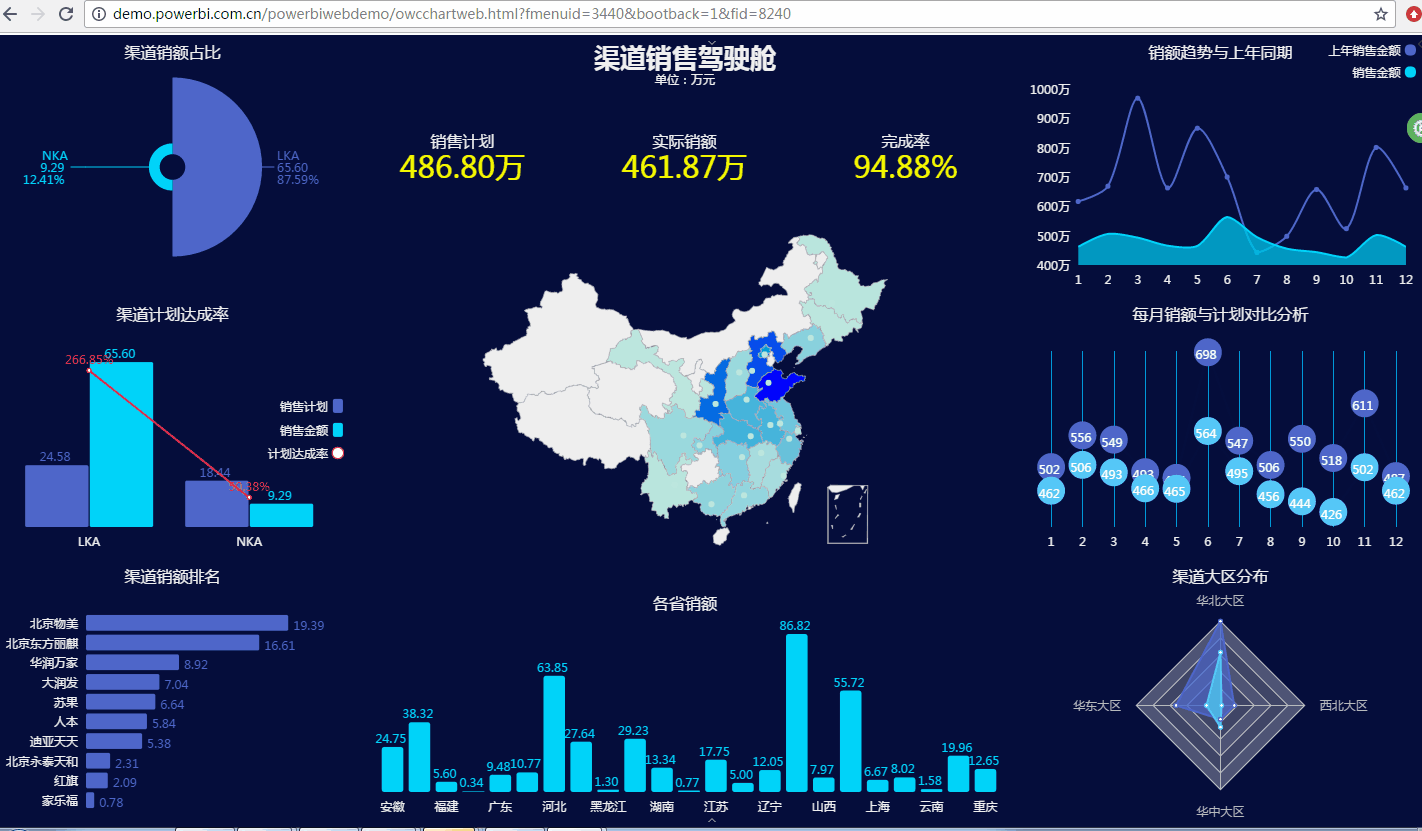Viewport: 1422px width, 831px height.
Task: Click the 547 bubble in month 7
Action: (1238, 442)
